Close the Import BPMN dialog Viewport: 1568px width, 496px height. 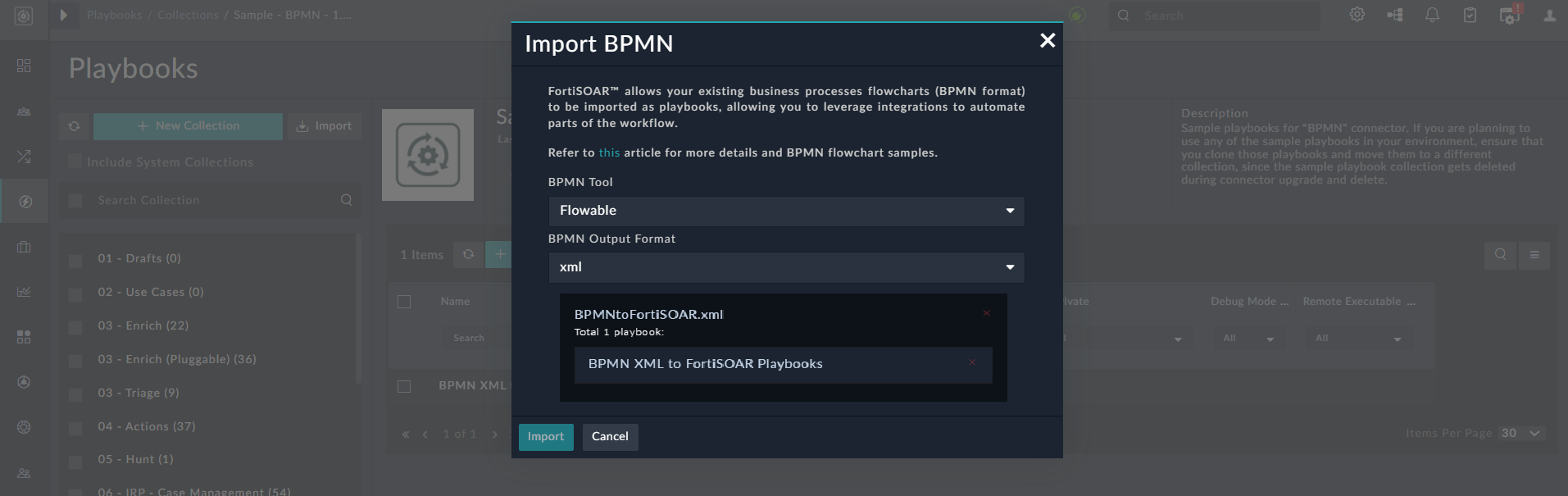pyautogui.click(x=1047, y=40)
